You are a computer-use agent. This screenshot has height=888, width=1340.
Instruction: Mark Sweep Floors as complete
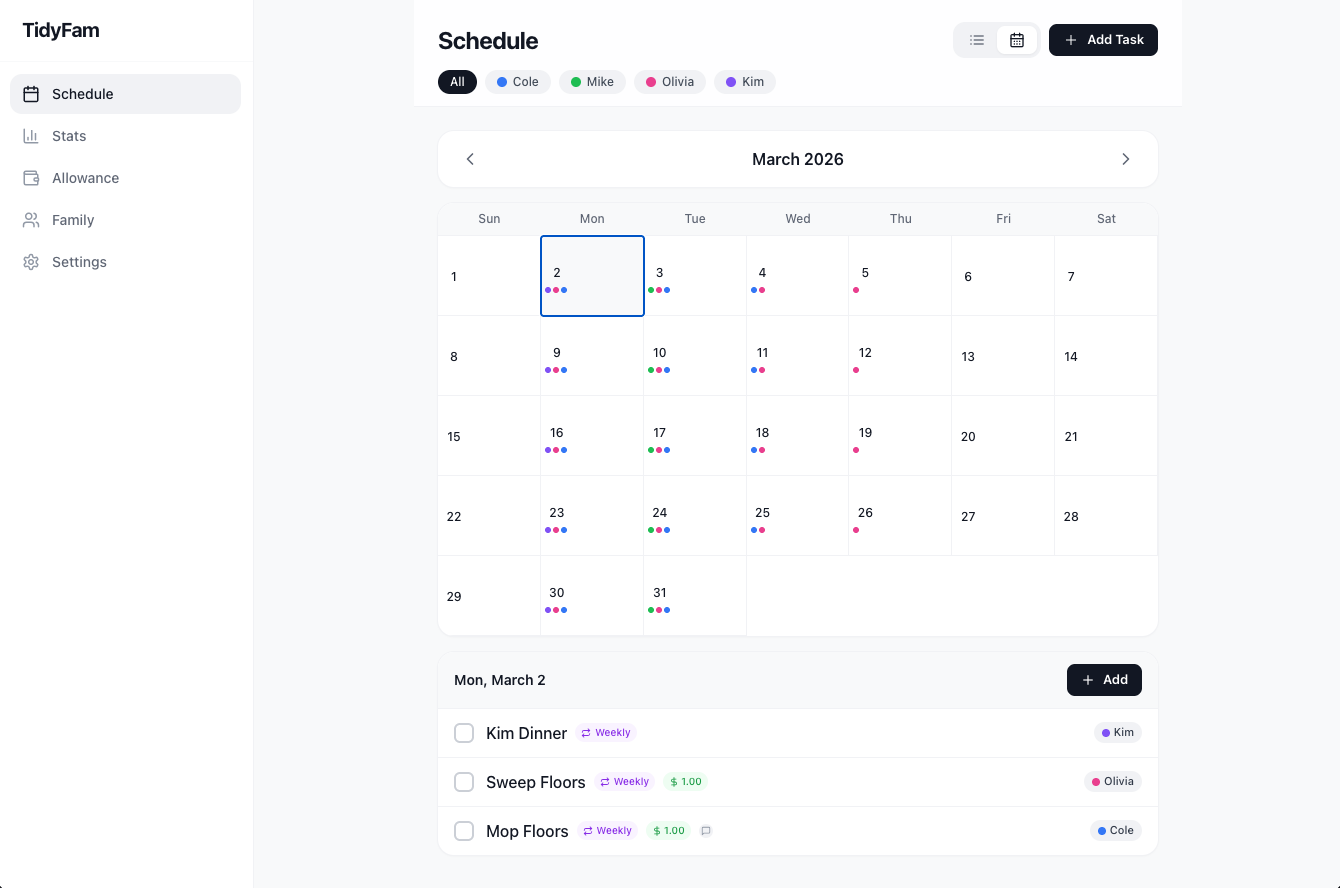click(x=464, y=781)
